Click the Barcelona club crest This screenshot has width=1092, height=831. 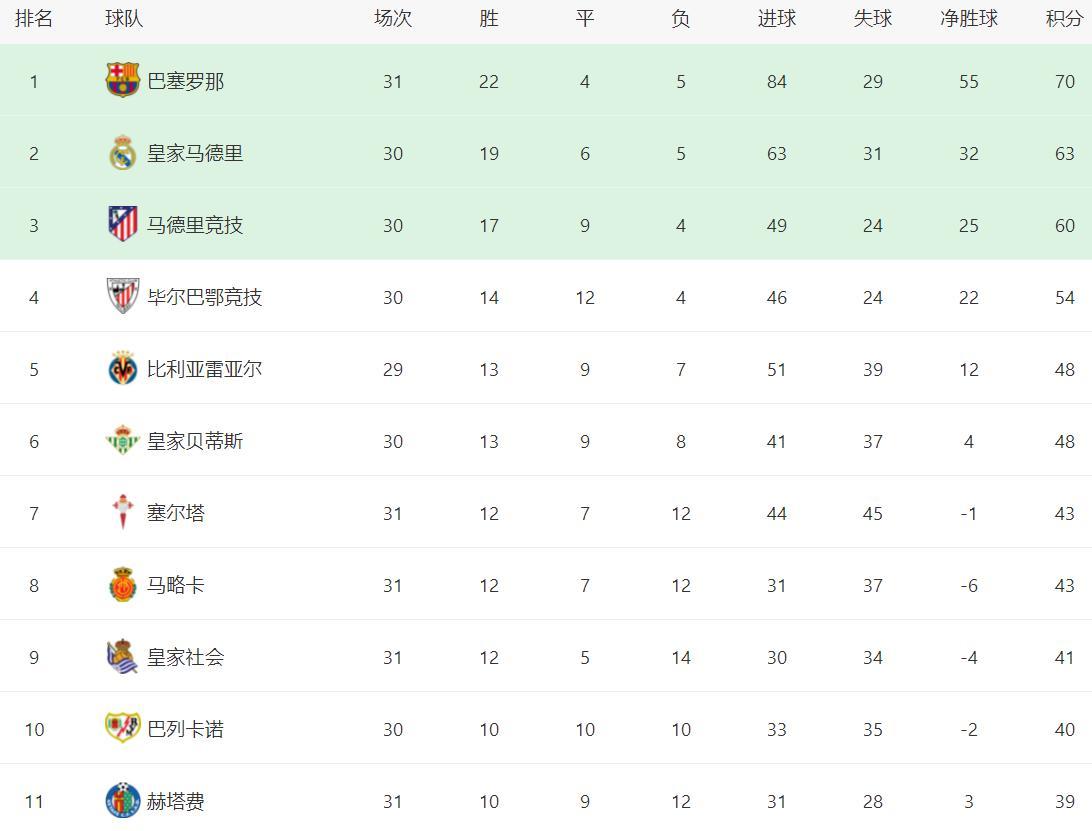tap(122, 80)
